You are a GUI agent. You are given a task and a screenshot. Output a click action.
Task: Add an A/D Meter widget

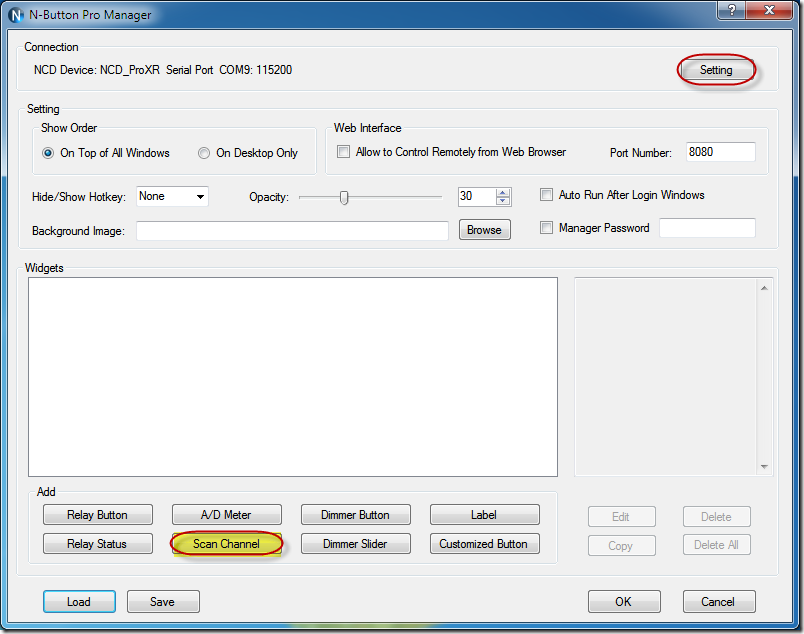click(x=226, y=514)
